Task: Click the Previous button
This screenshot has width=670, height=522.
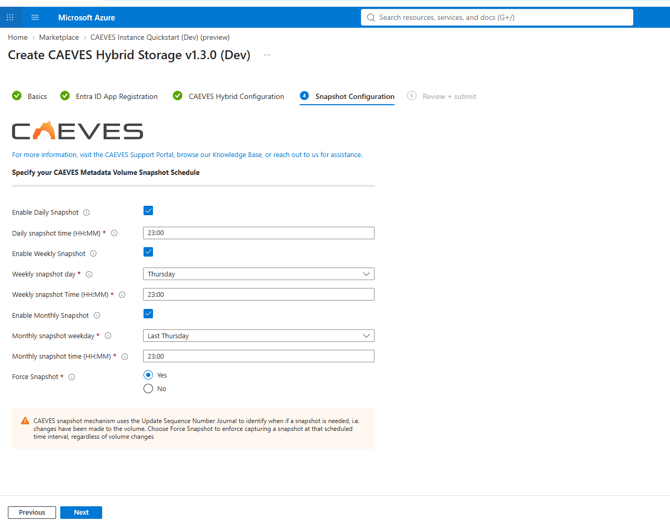Action: click(x=32, y=512)
